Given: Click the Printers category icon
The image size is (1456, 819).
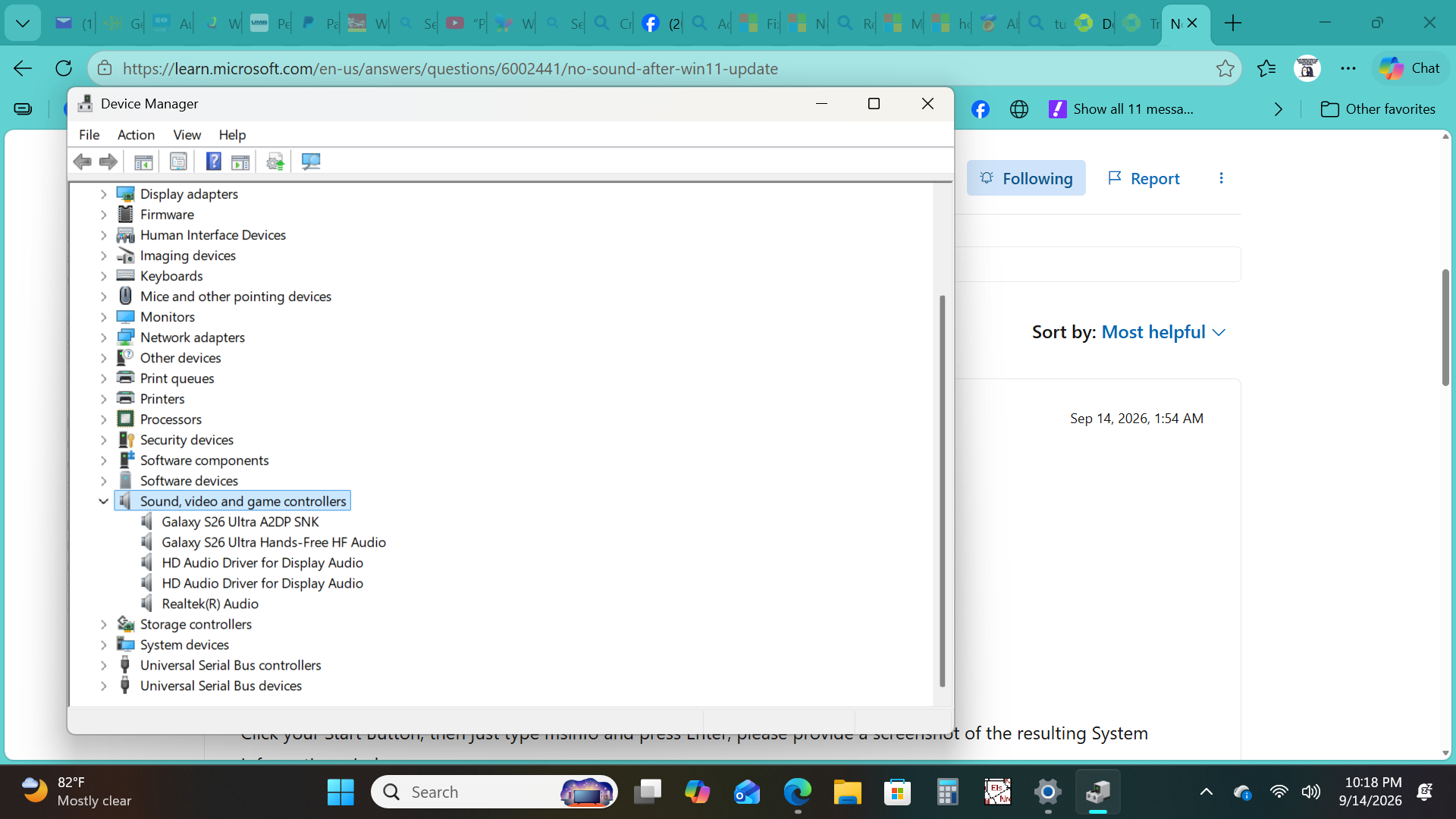Looking at the screenshot, I should [125, 399].
